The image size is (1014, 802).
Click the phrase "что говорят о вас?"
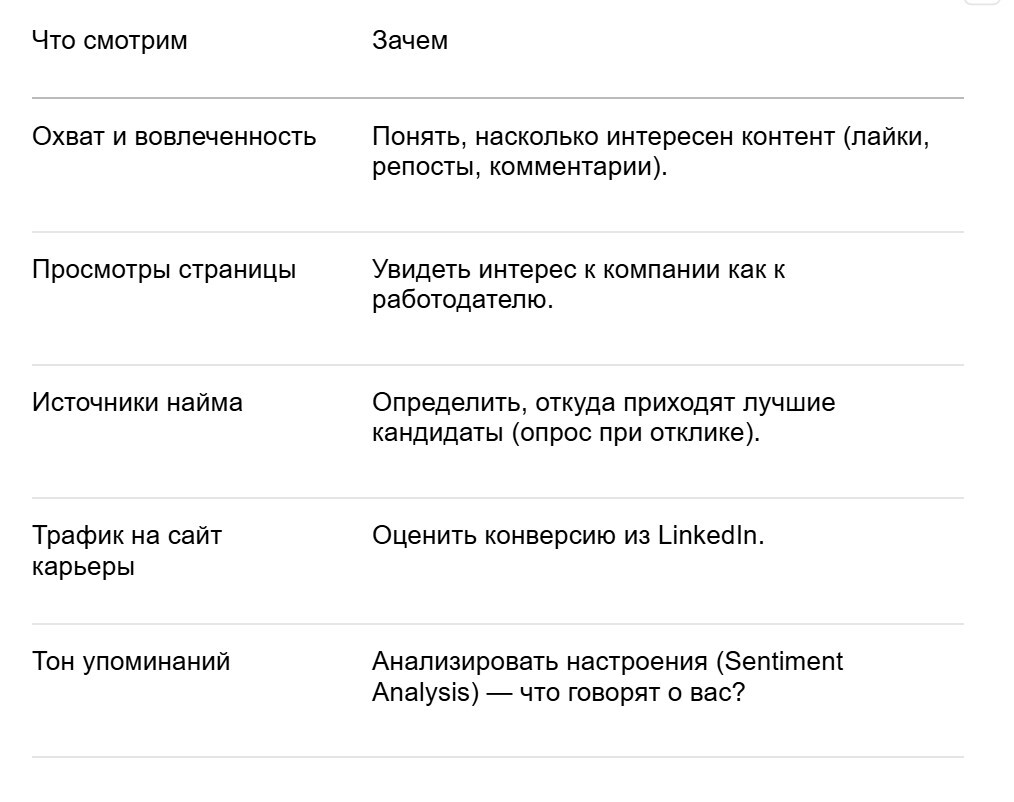click(632, 693)
